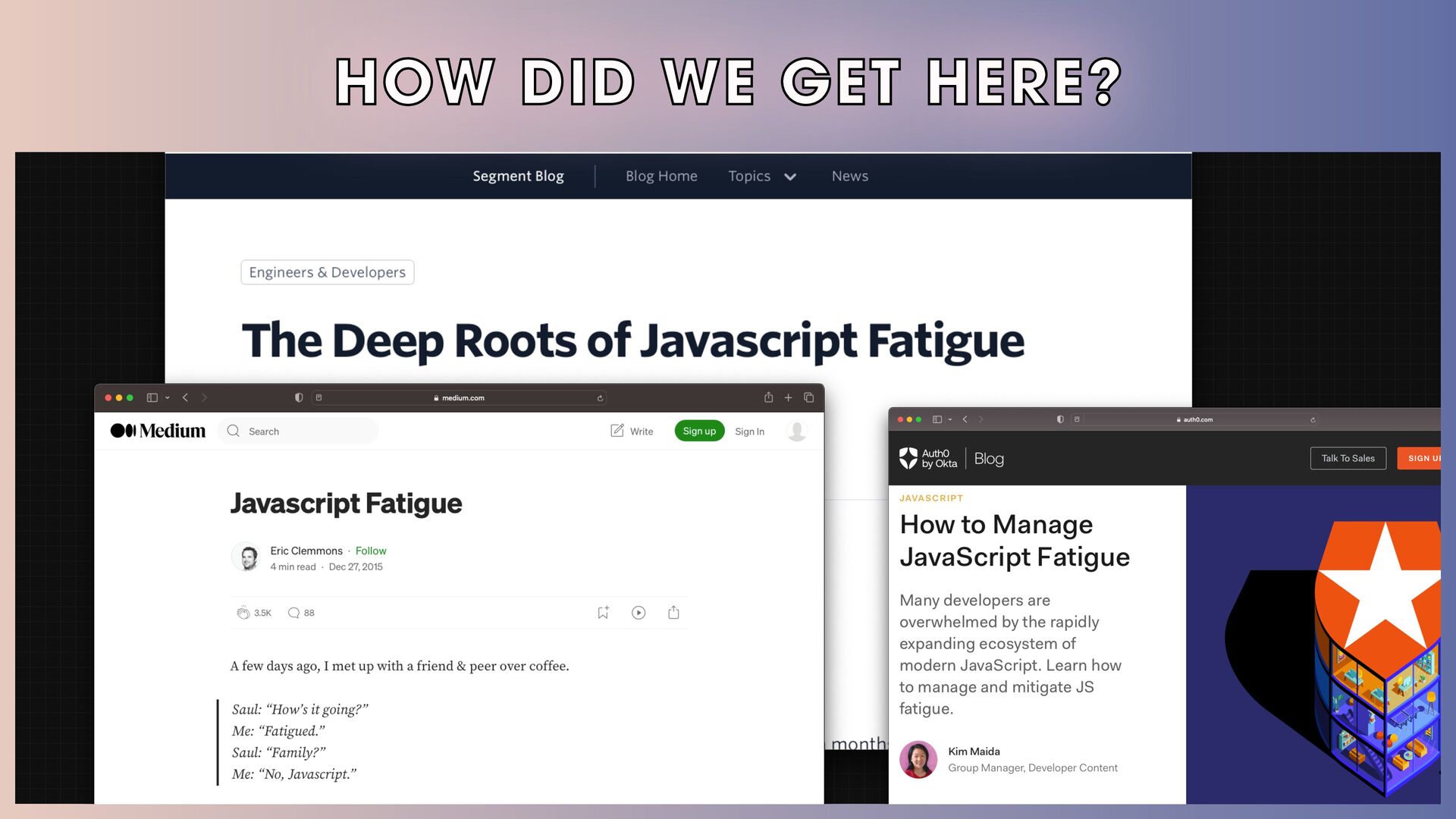Click the Write pencil icon on Medium
Screen dimensions: 1456x819
point(617,431)
